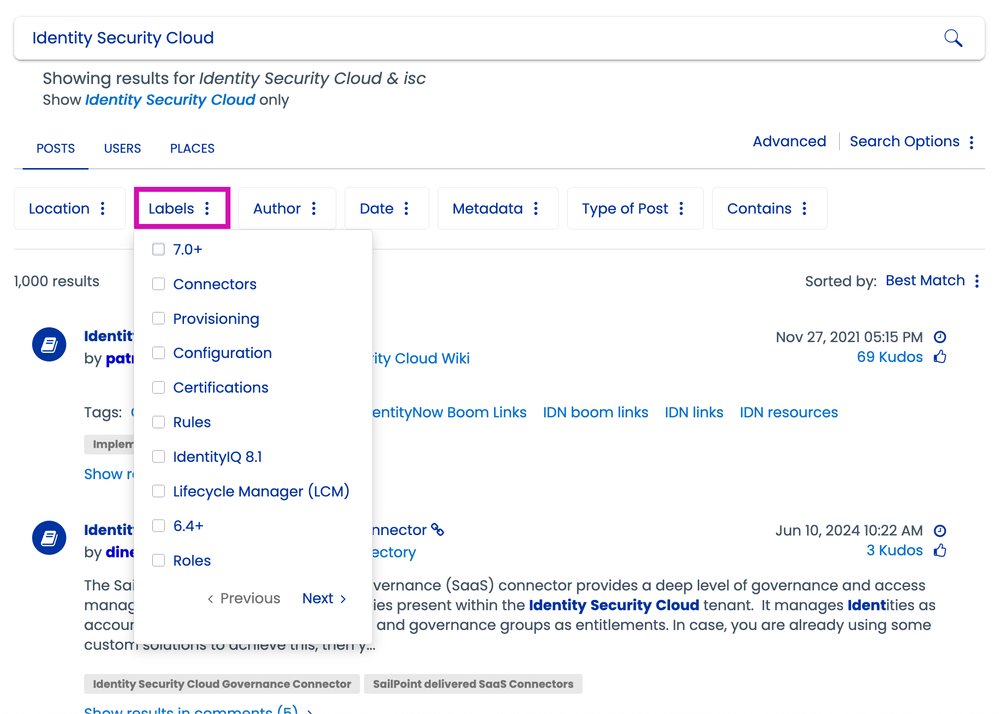Image resolution: width=999 pixels, height=714 pixels.
Task: Open the Search Options menu
Action: [x=911, y=141]
